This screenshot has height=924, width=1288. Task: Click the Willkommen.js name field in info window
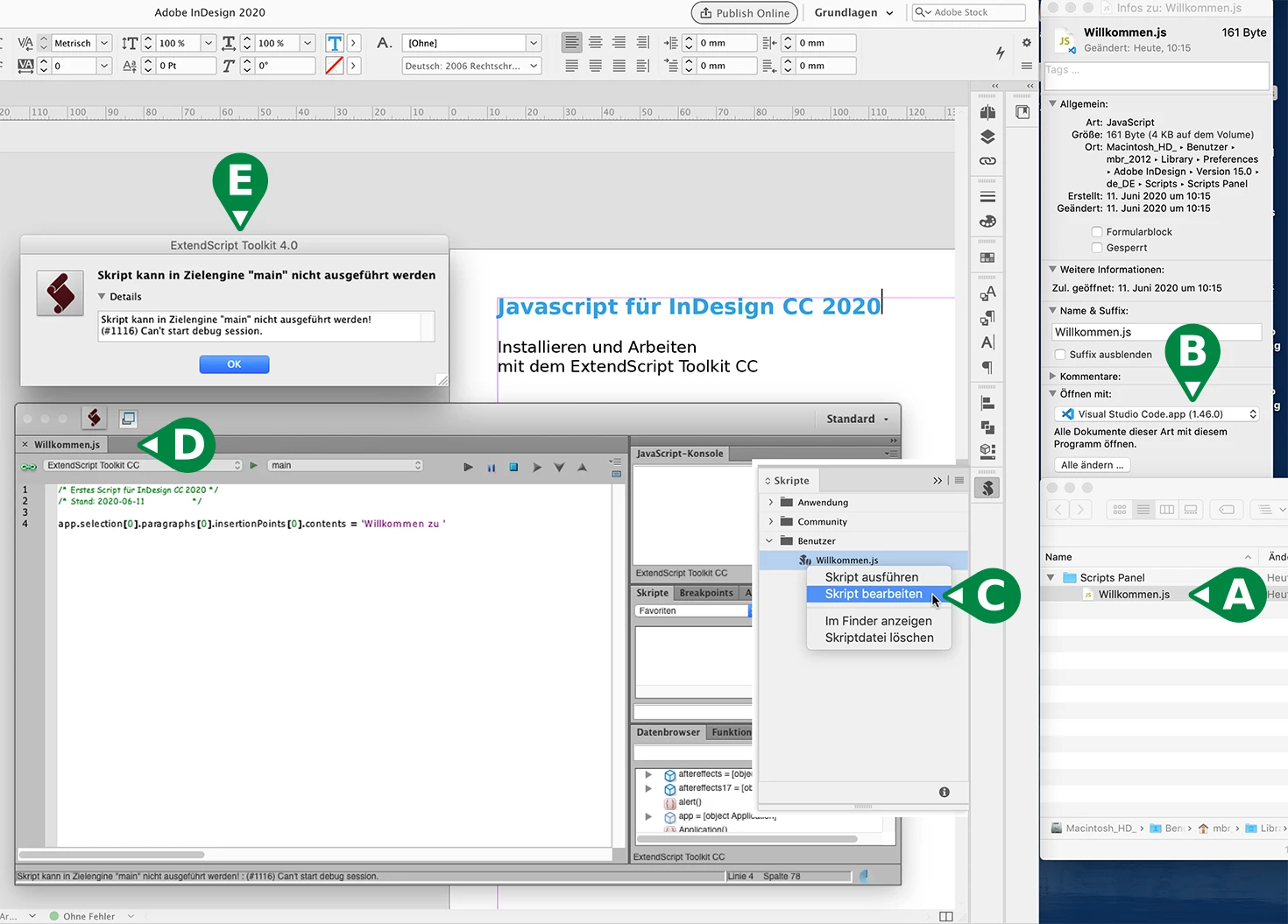click(x=1157, y=332)
